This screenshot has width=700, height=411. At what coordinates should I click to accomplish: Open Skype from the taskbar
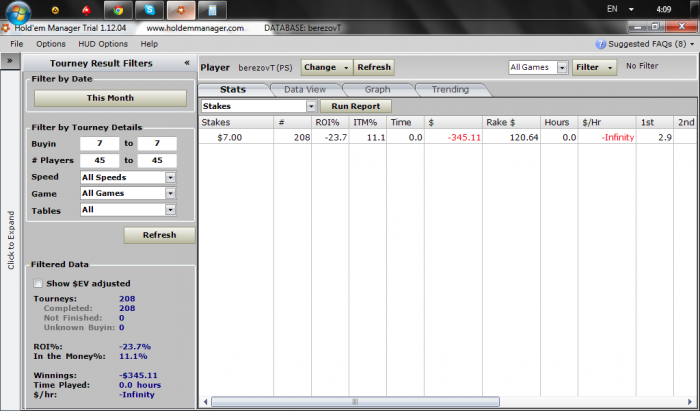pos(150,10)
